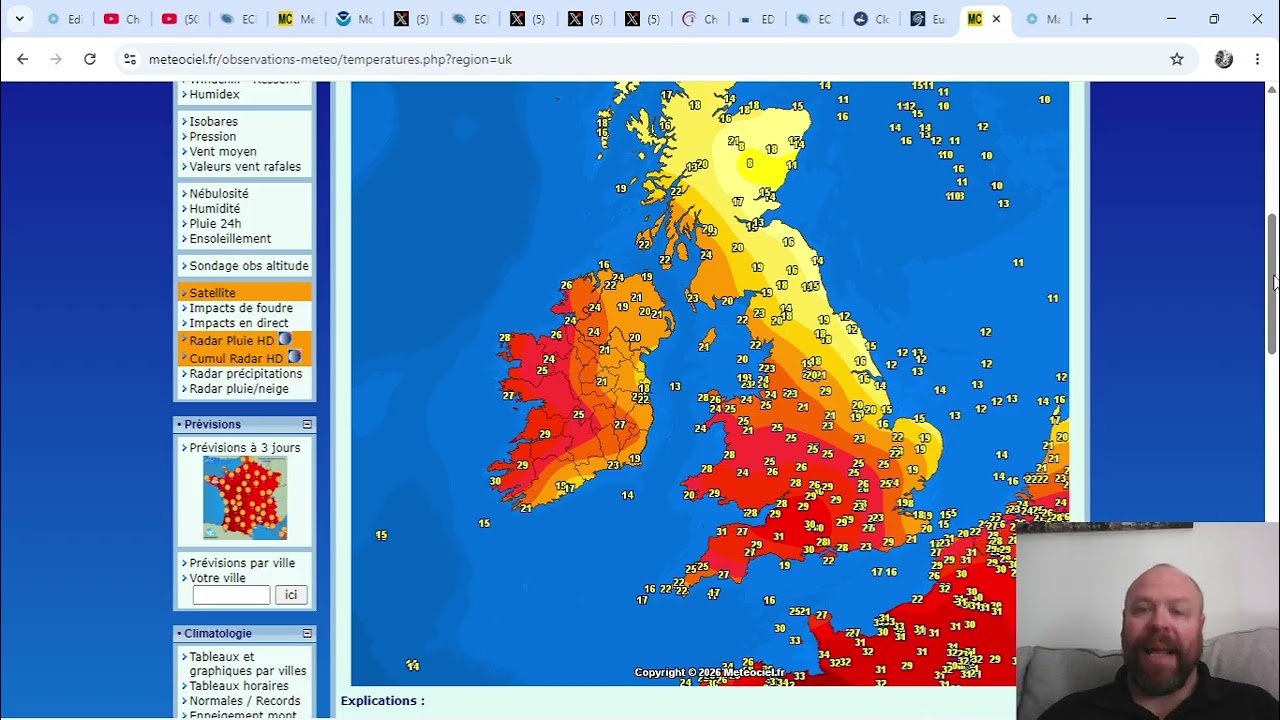The width and height of the screenshot is (1280, 720).
Task: Click the Prévisions panel header
Action: coord(245,424)
